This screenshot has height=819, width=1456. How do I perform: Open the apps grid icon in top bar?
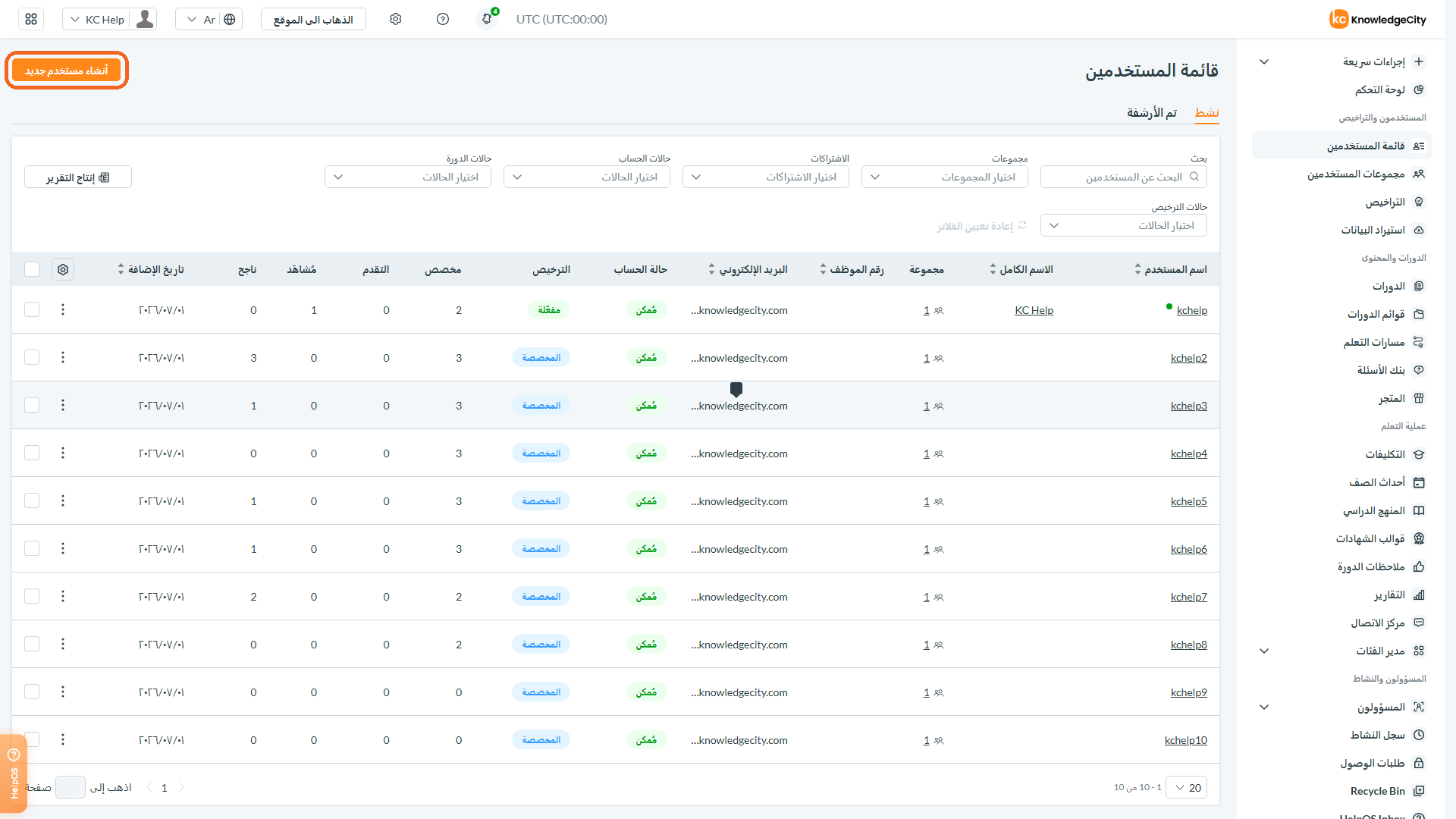coord(31,19)
